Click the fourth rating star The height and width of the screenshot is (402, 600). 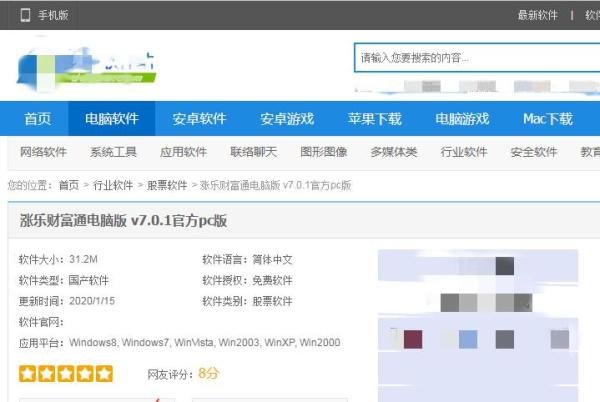point(85,374)
